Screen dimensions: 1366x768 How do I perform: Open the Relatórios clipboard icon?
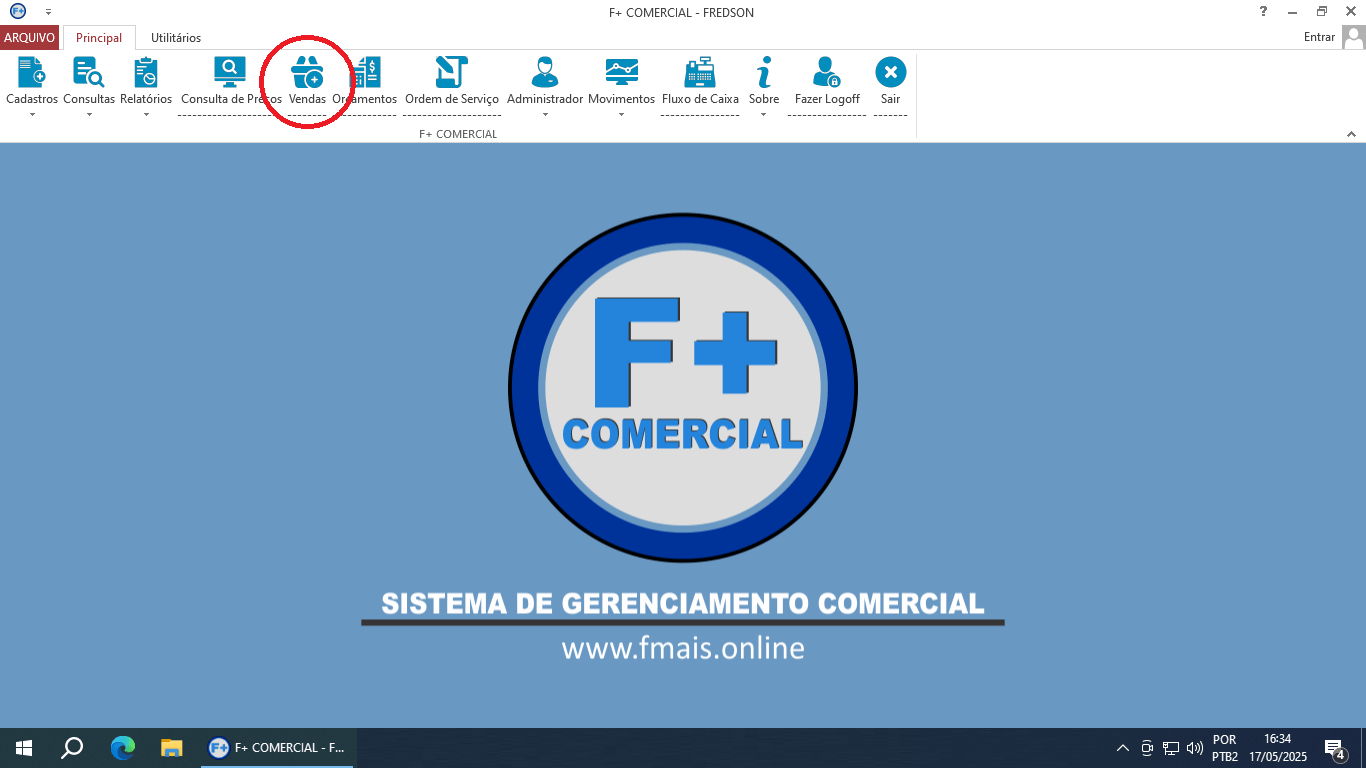click(146, 72)
